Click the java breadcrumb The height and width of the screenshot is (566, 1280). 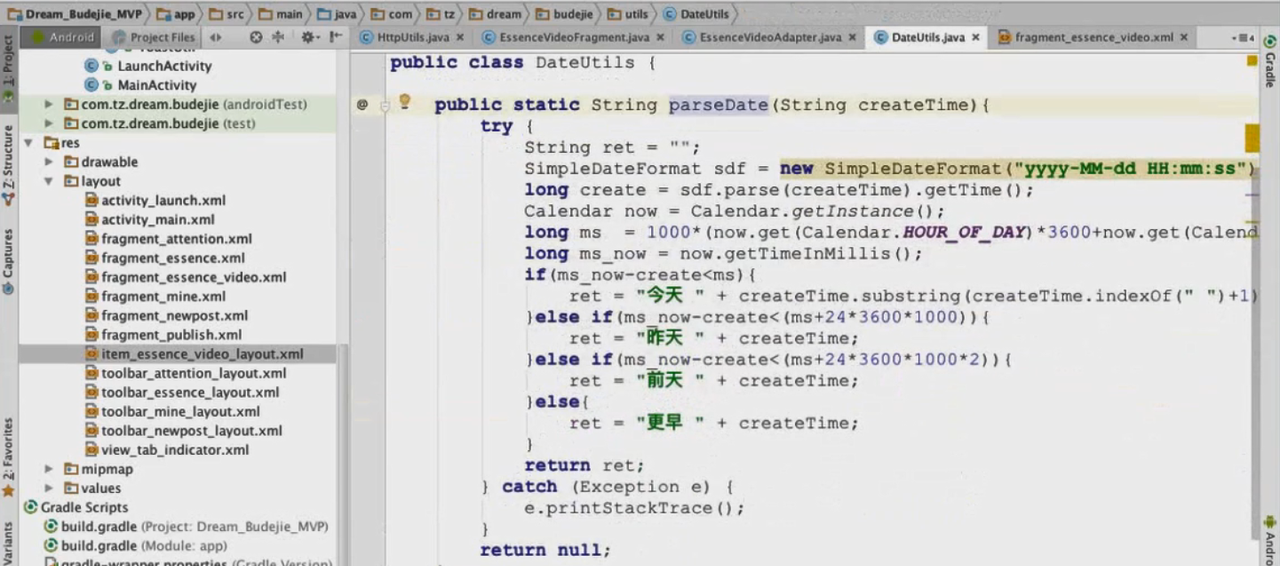(337, 14)
